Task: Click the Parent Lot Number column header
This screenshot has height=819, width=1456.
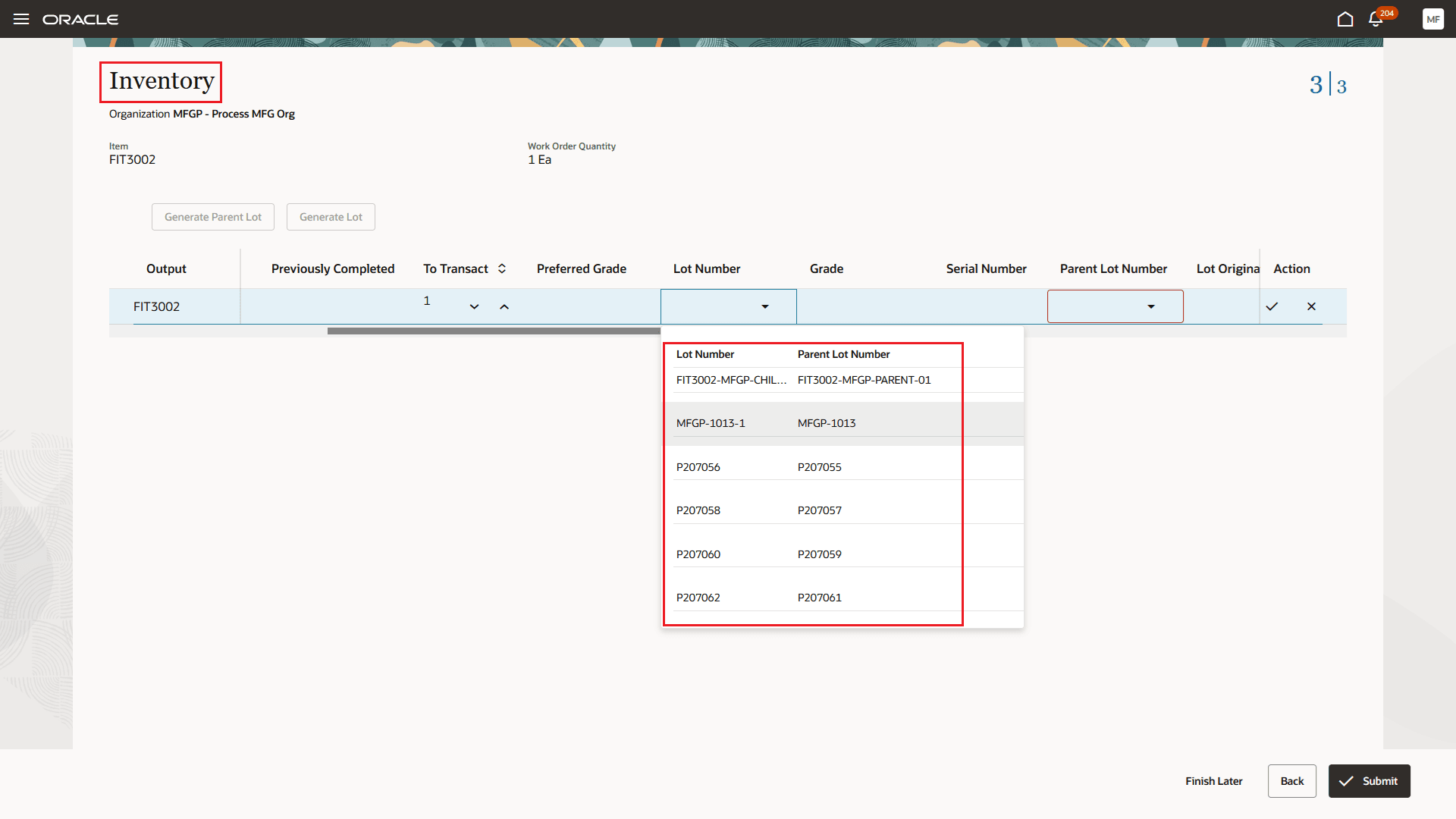Action: pos(1113,268)
